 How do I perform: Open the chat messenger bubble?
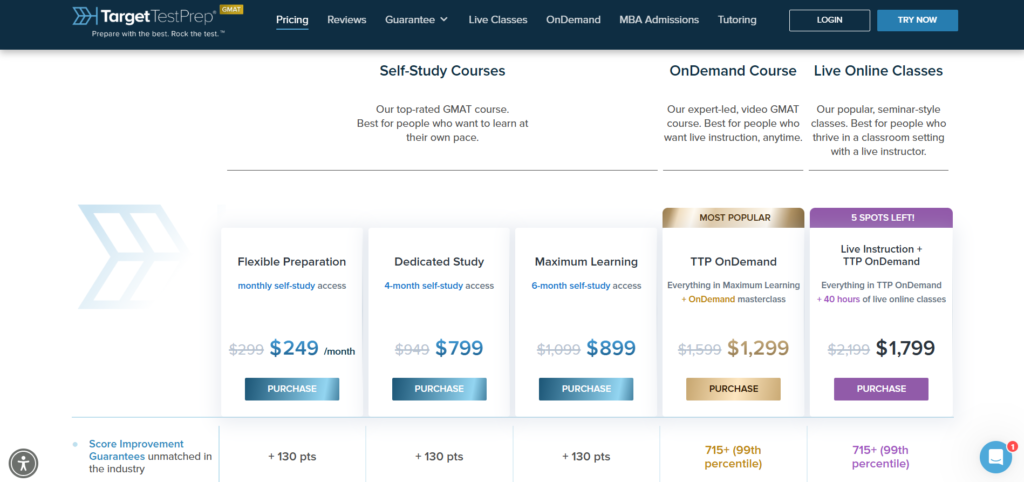click(995, 457)
